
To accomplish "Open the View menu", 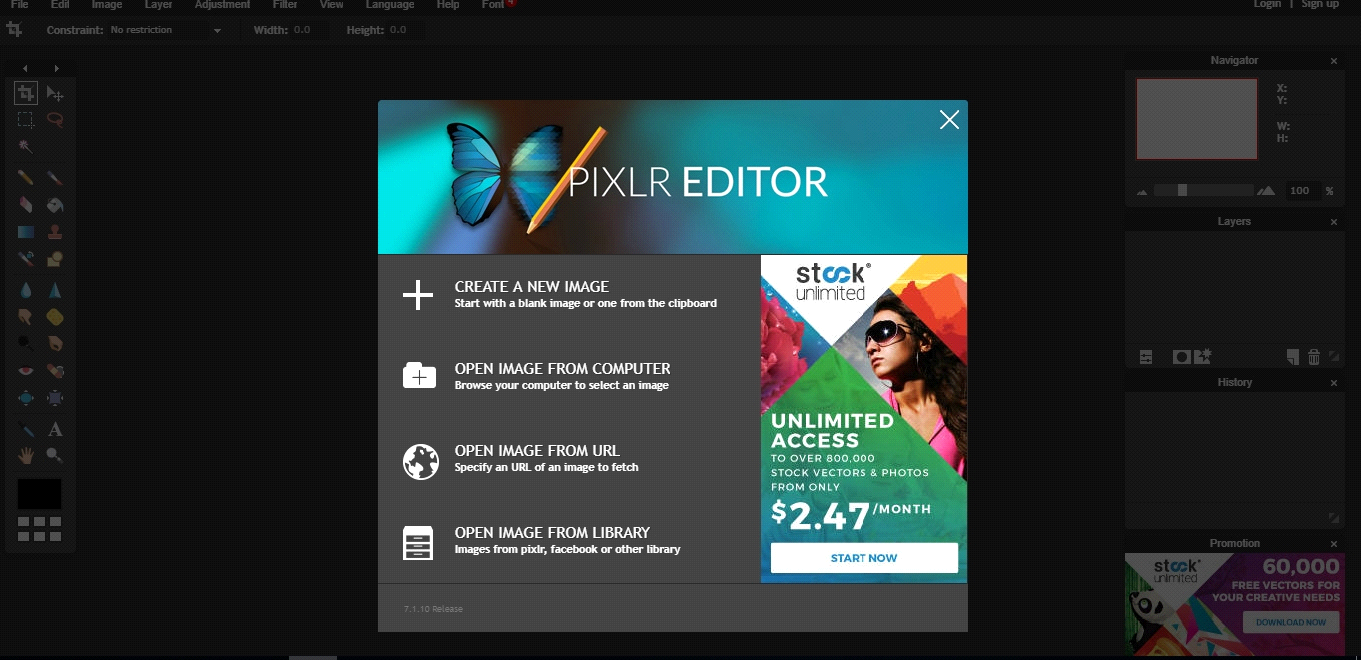I will pos(331,5).
